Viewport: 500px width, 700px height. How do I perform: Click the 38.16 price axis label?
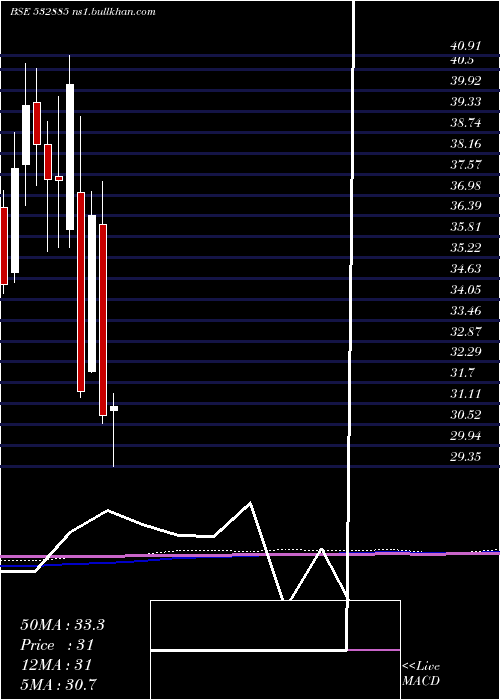pos(466,144)
